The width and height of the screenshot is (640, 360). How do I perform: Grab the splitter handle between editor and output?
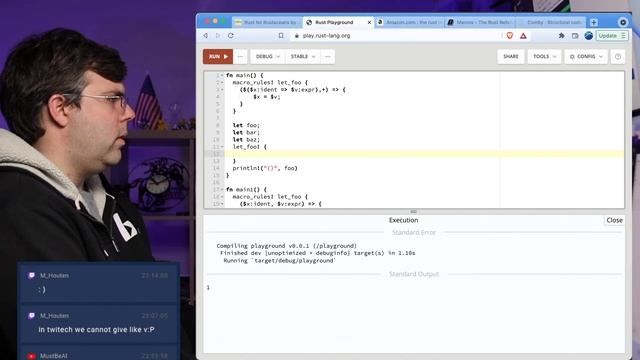(x=413, y=211)
